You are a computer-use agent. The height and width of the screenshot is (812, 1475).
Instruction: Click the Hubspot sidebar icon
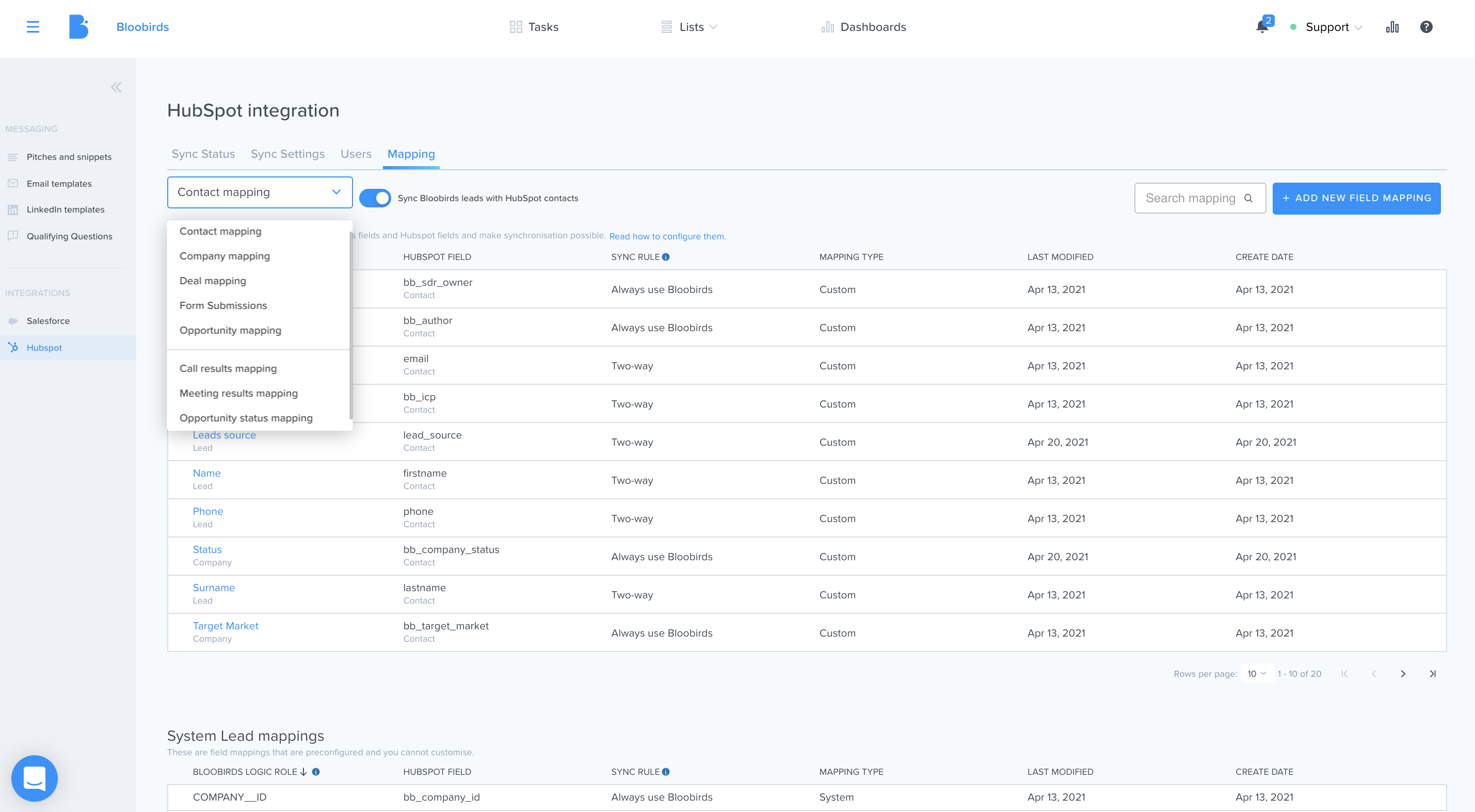13,347
